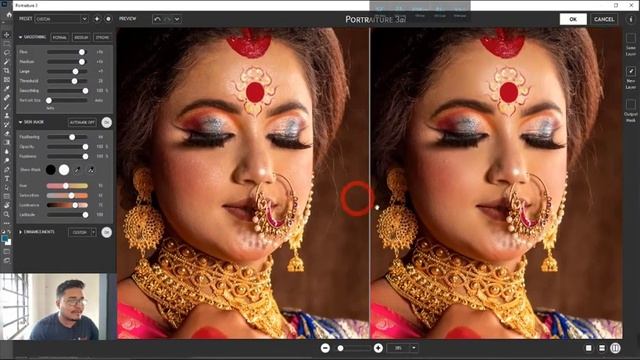Select Photoshop Crop tool

(x=7, y=71)
